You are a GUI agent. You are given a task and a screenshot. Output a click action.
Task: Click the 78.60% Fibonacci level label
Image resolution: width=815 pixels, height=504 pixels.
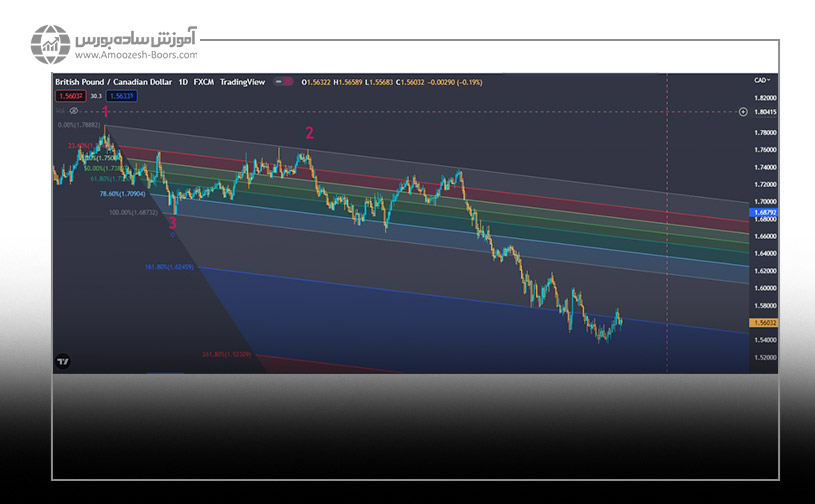coord(122,194)
